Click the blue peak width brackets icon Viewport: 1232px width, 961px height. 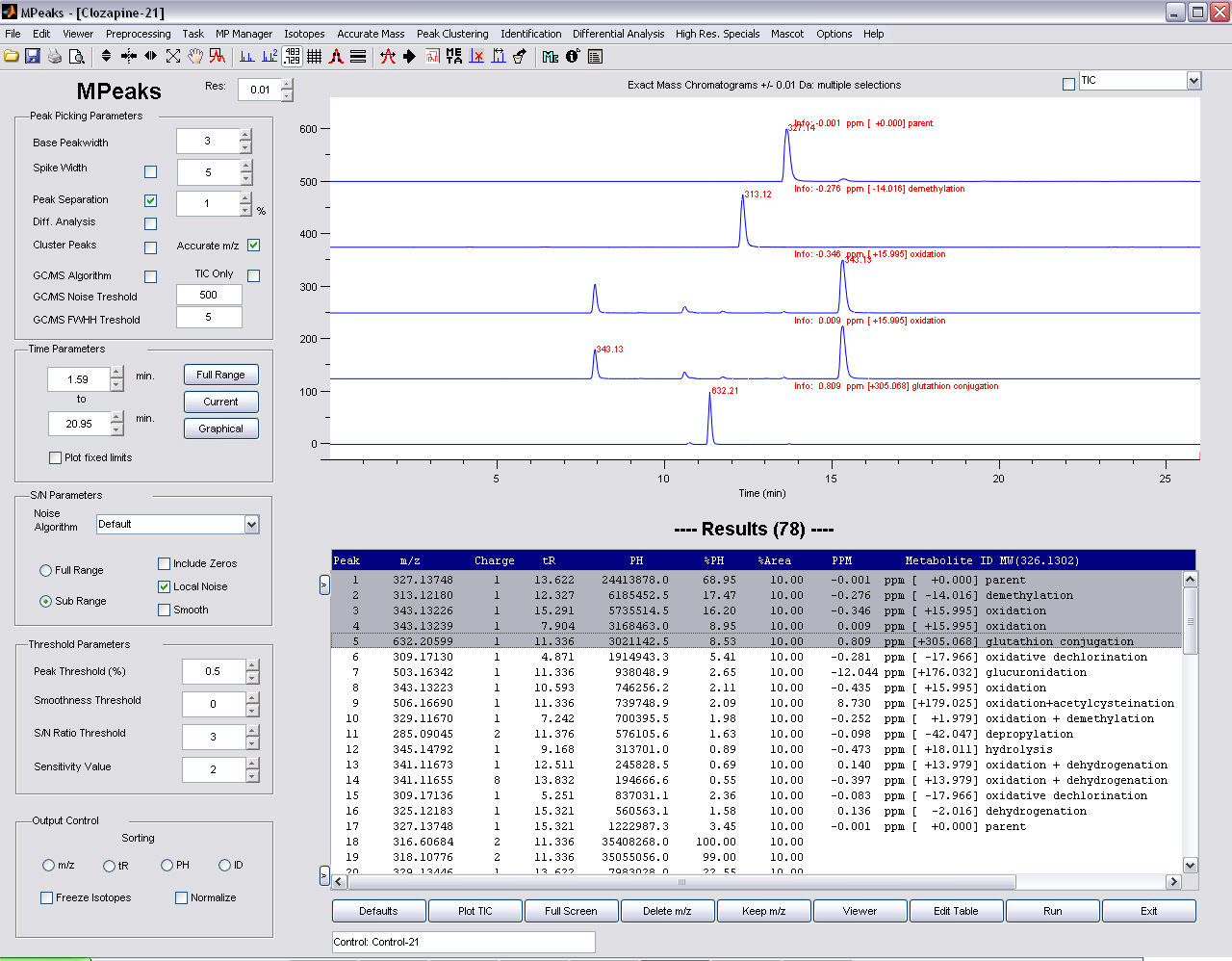[499, 56]
